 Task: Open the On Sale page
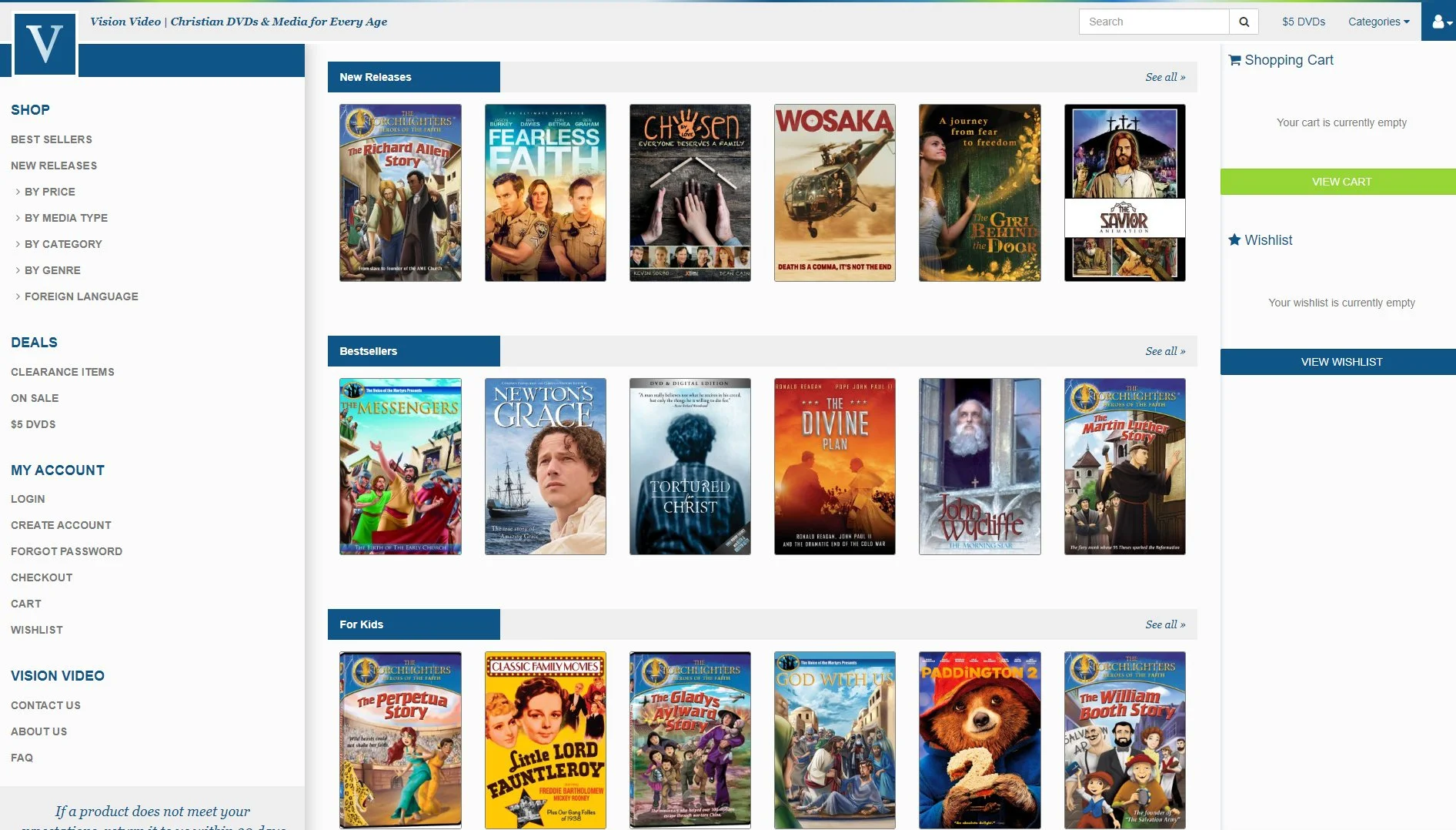pyautogui.click(x=35, y=398)
